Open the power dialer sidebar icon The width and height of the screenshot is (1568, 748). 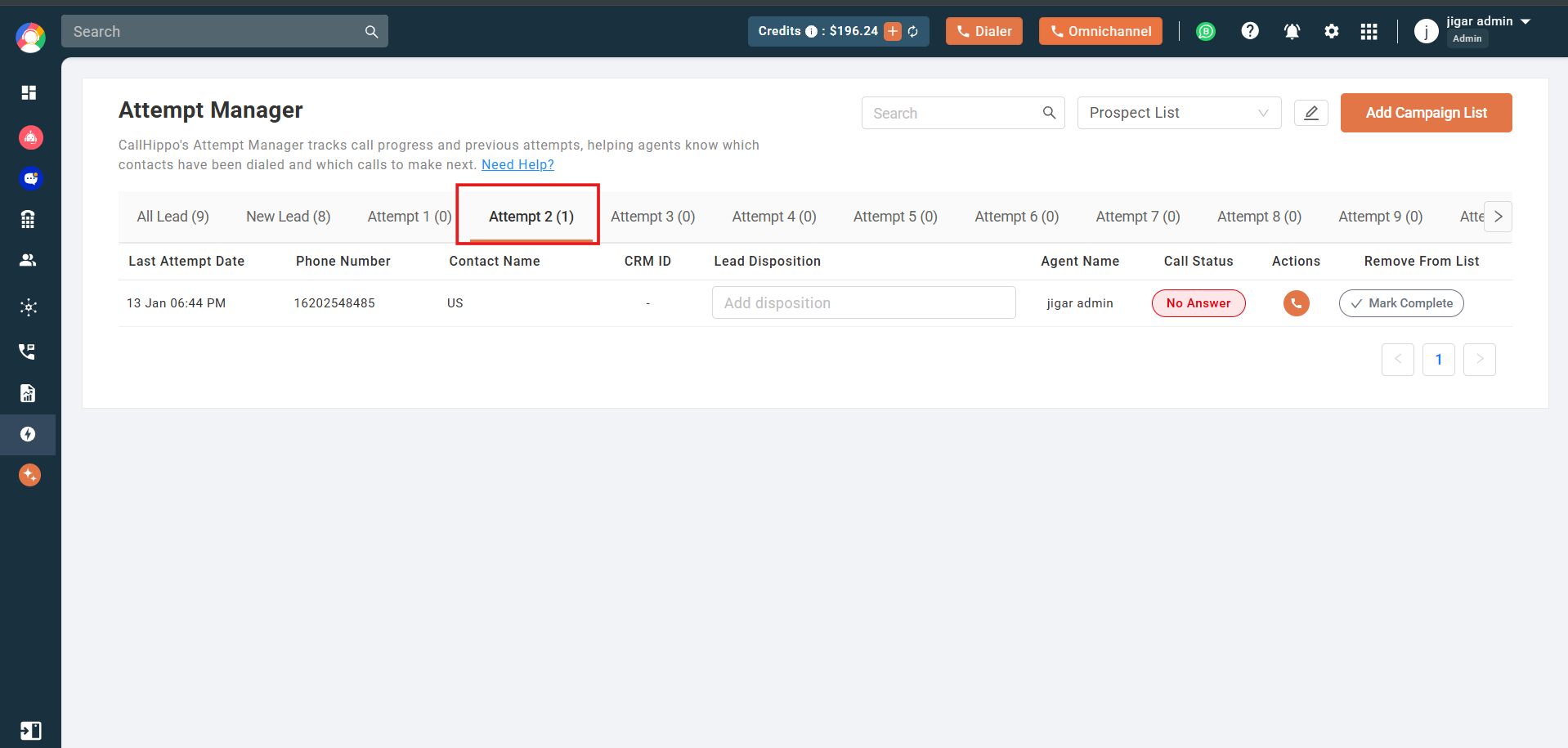pyautogui.click(x=28, y=434)
